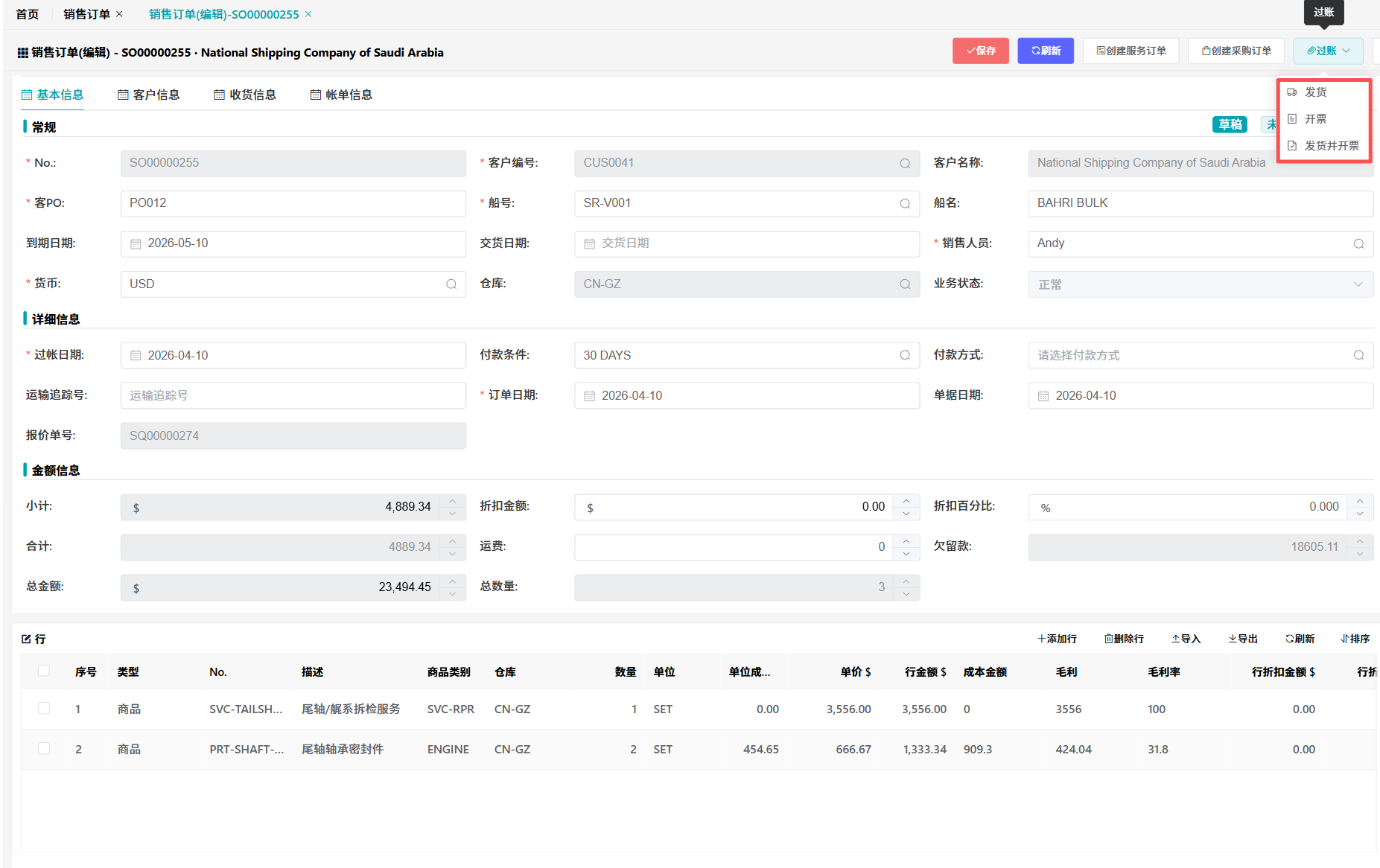Click the search icon in 销售人员 field

pos(1358,244)
